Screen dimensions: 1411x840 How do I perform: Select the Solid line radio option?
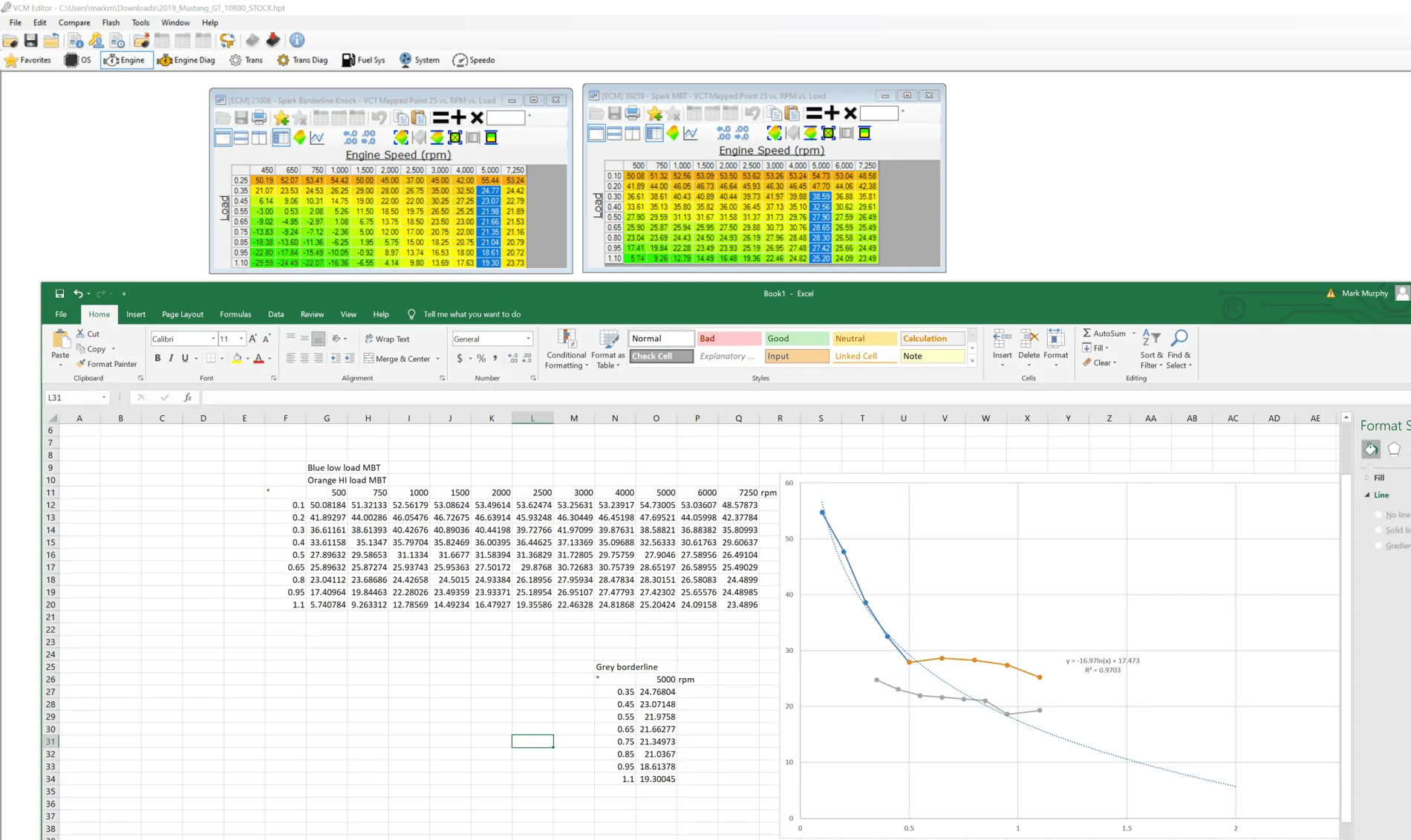click(x=1379, y=530)
